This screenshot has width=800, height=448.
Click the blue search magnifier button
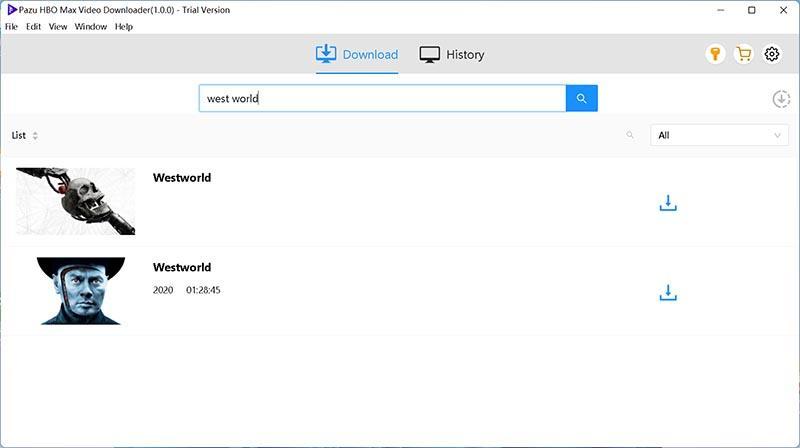pyautogui.click(x=582, y=98)
